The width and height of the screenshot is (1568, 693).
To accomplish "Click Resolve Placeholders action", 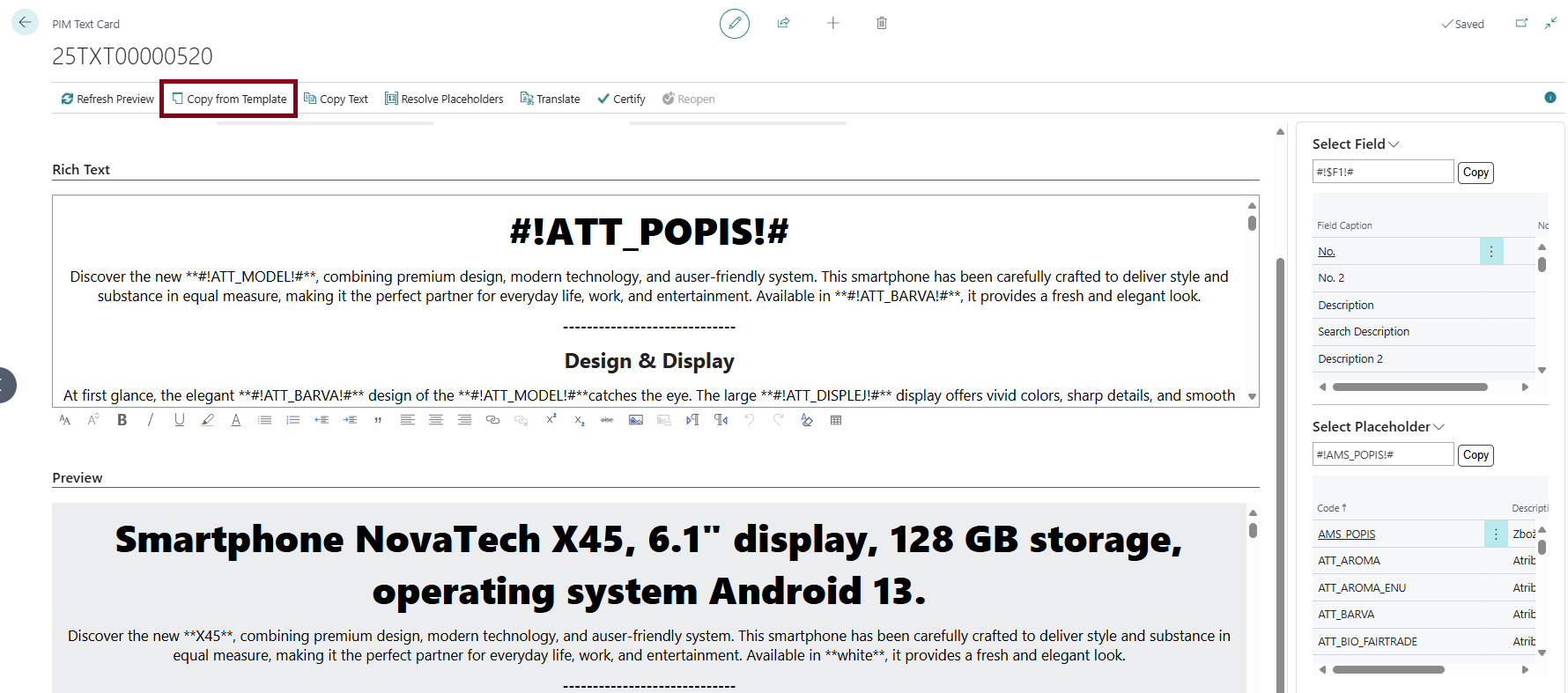I will (444, 99).
